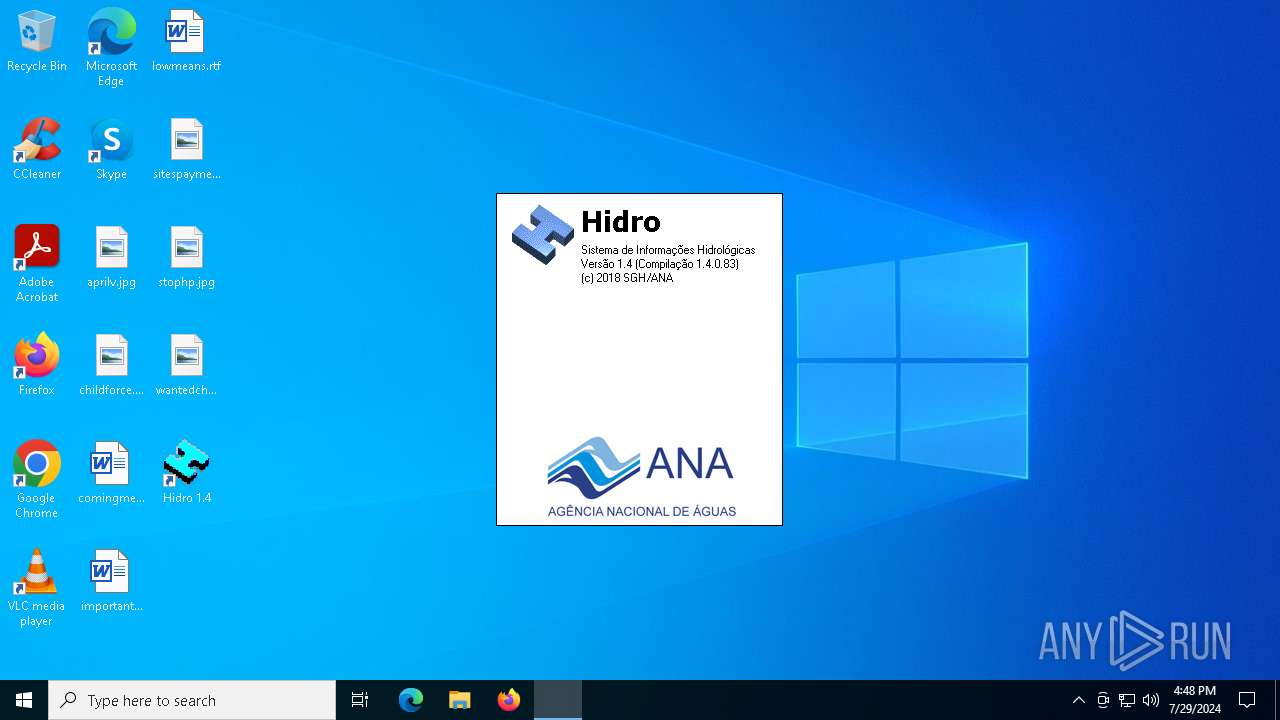This screenshot has width=1280, height=720.
Task: Open the clock showing 4:48 PM
Action: click(1194, 700)
